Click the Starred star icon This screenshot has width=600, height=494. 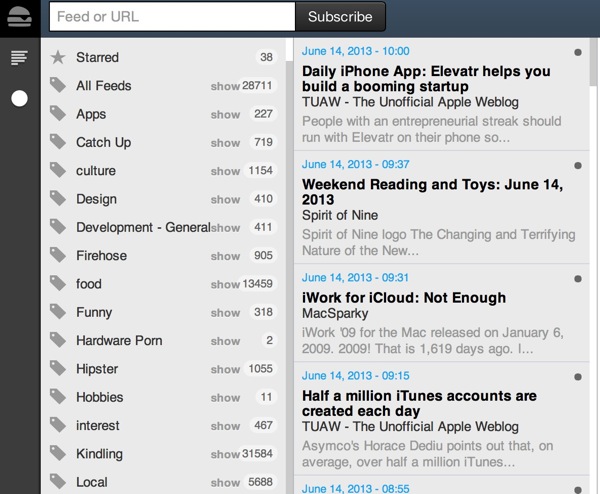tap(58, 57)
